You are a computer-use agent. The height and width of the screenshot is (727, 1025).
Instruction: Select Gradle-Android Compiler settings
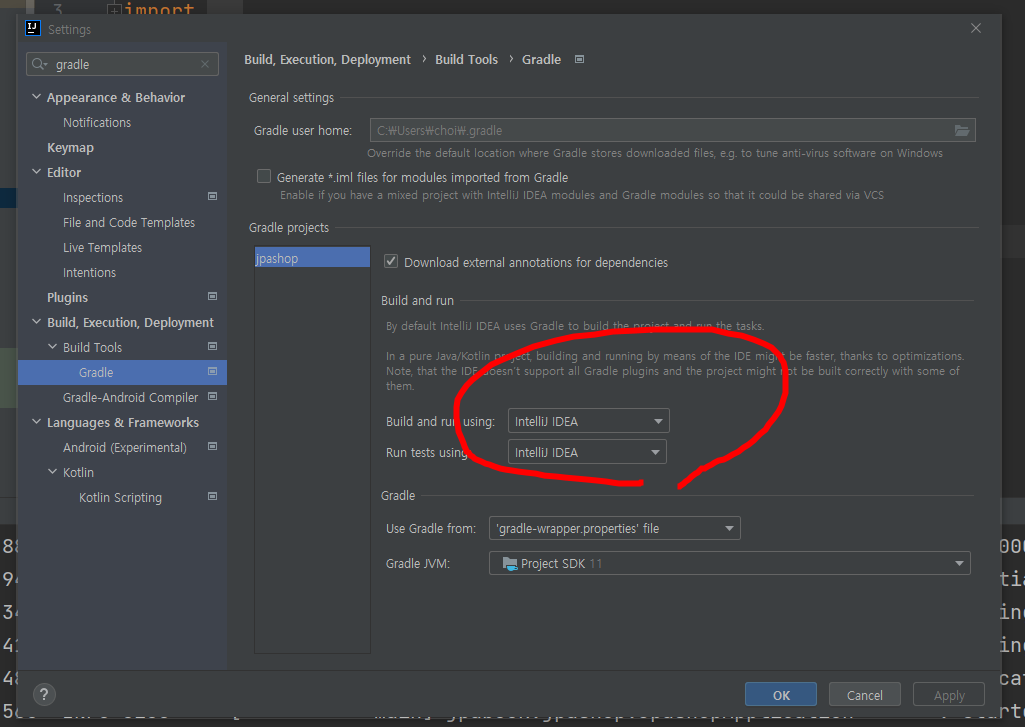(130, 397)
